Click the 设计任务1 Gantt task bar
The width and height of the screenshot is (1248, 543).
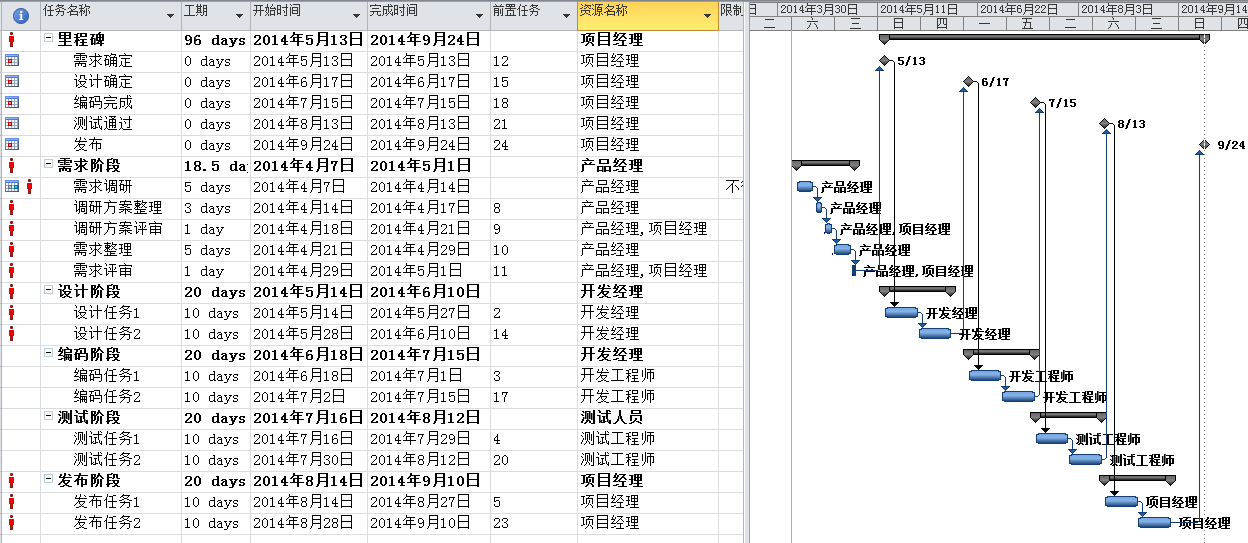click(901, 313)
